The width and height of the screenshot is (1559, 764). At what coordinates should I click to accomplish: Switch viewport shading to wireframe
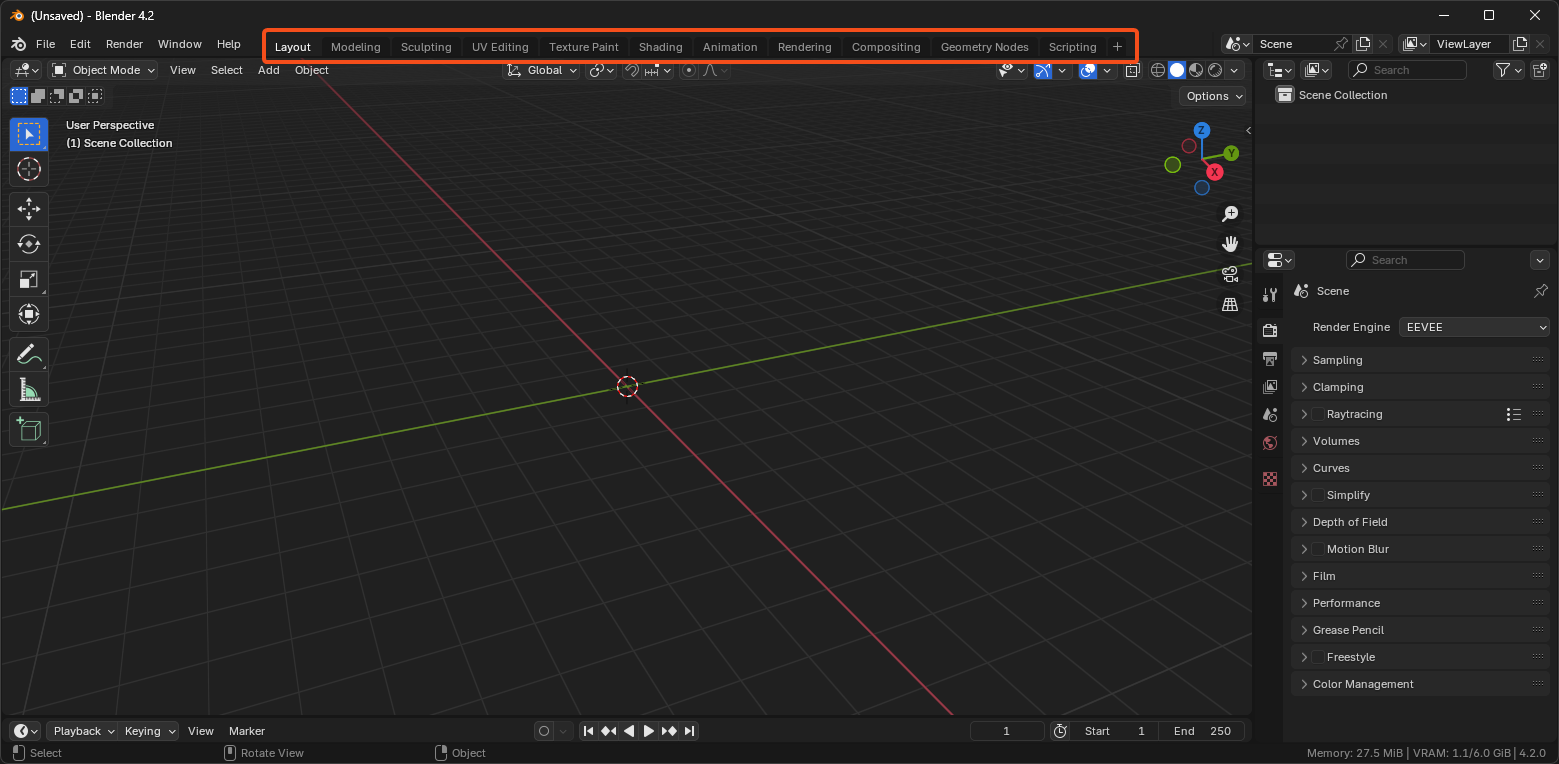click(1158, 70)
